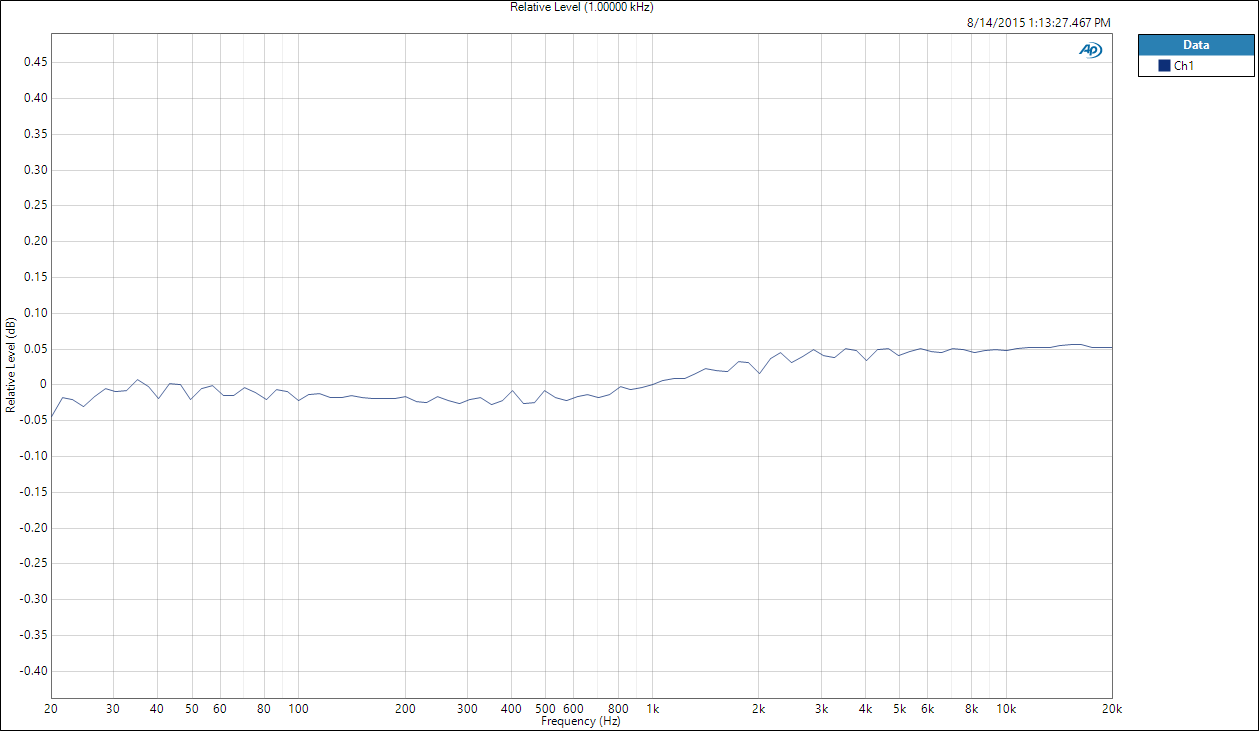Click the Frequency (Hz) axis label
1259x731 pixels.
[x=580, y=720]
